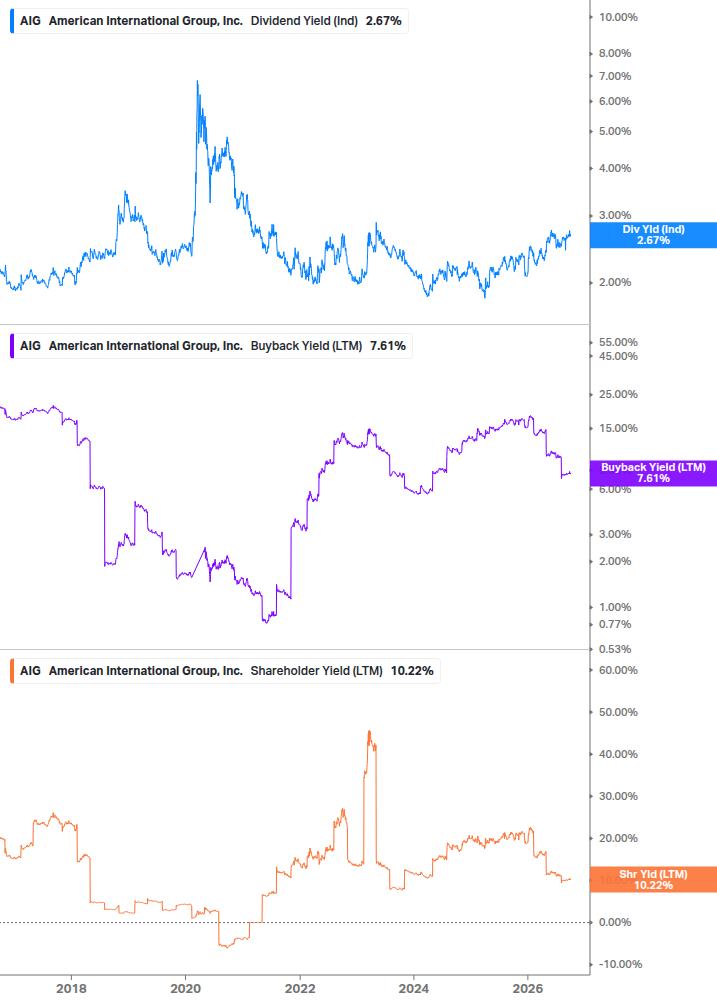Click the 10.22% value in Shareholder Yield legend
Image resolution: width=717 pixels, height=1005 pixels.
[412, 671]
